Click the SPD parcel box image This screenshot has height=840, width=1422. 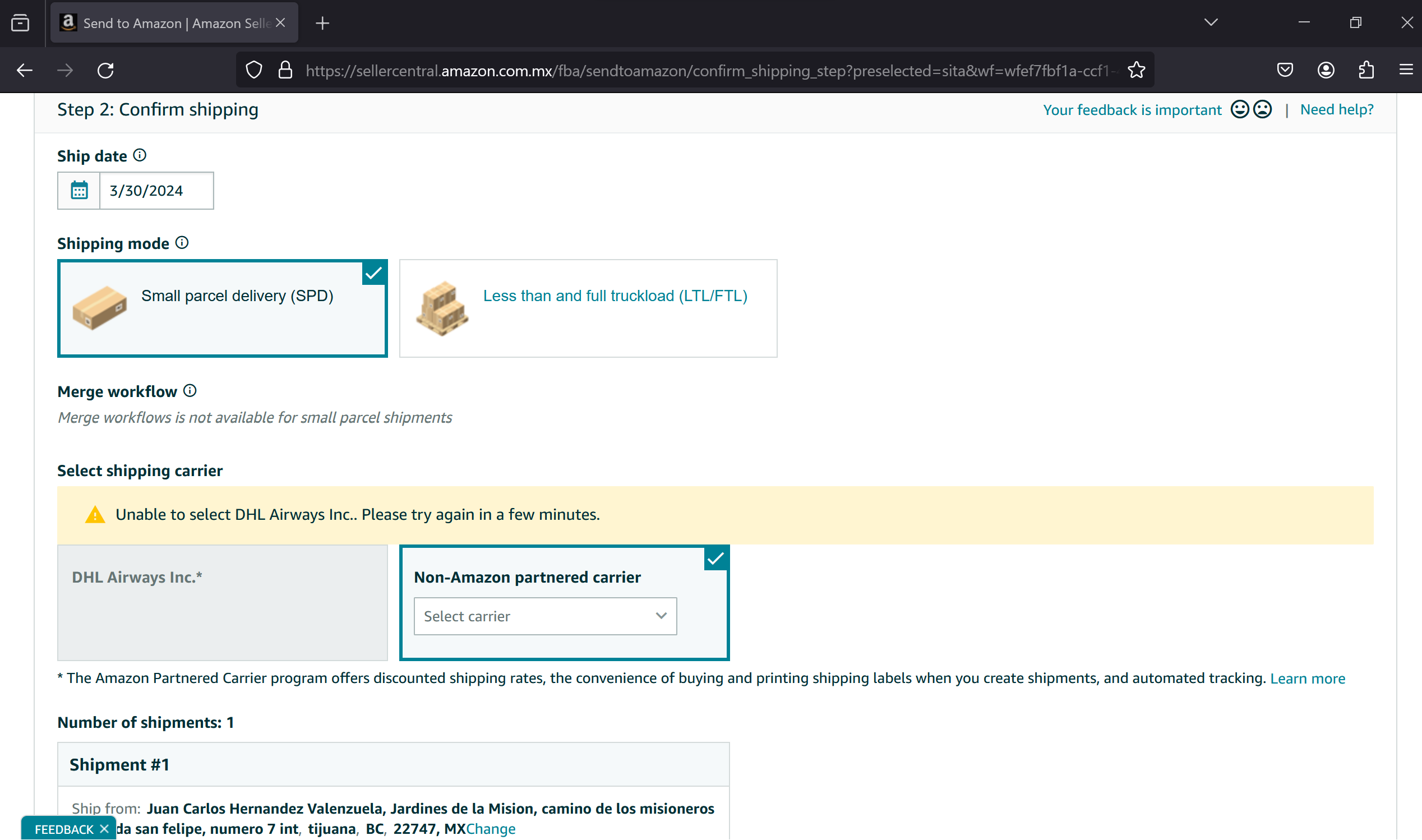(100, 308)
